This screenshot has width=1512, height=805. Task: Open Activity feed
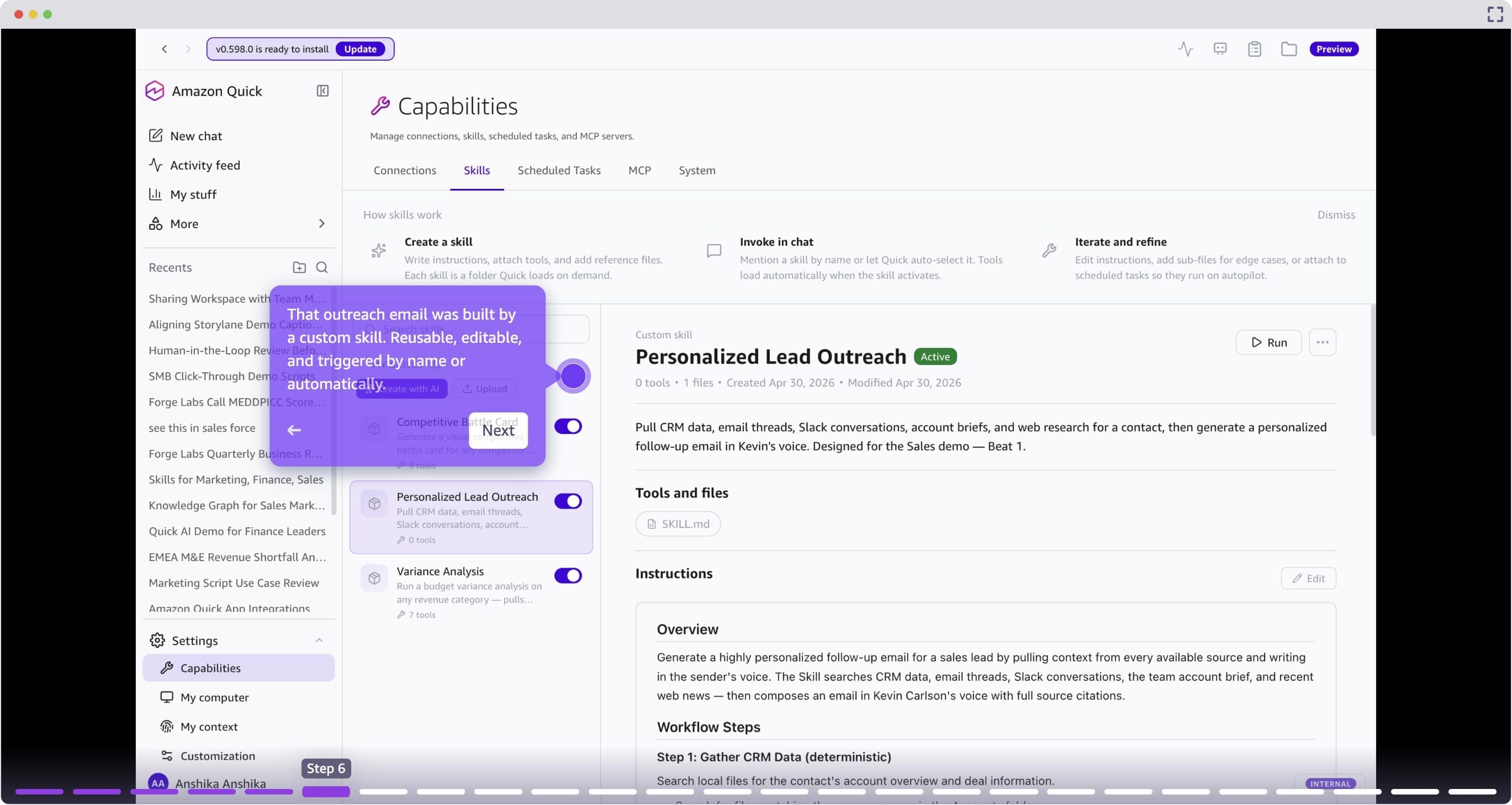[194, 165]
